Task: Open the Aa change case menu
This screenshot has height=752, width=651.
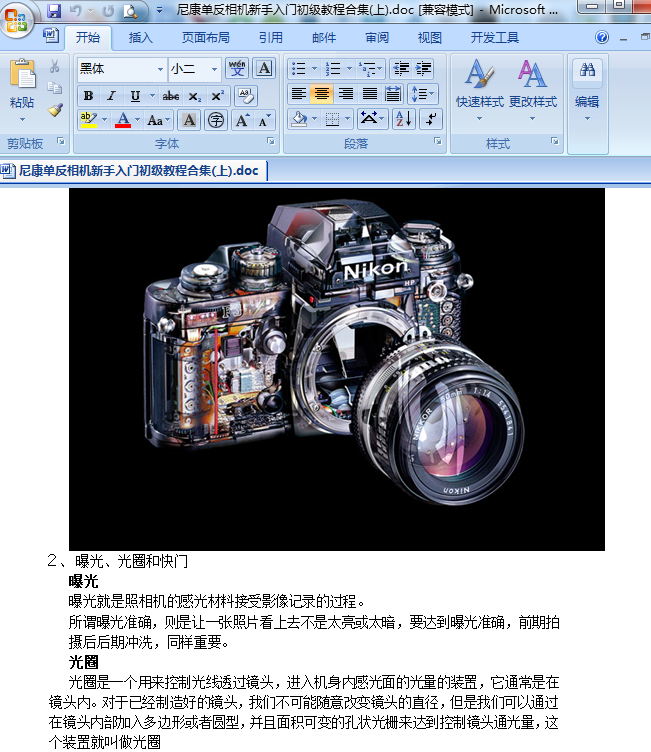Action: (158, 119)
